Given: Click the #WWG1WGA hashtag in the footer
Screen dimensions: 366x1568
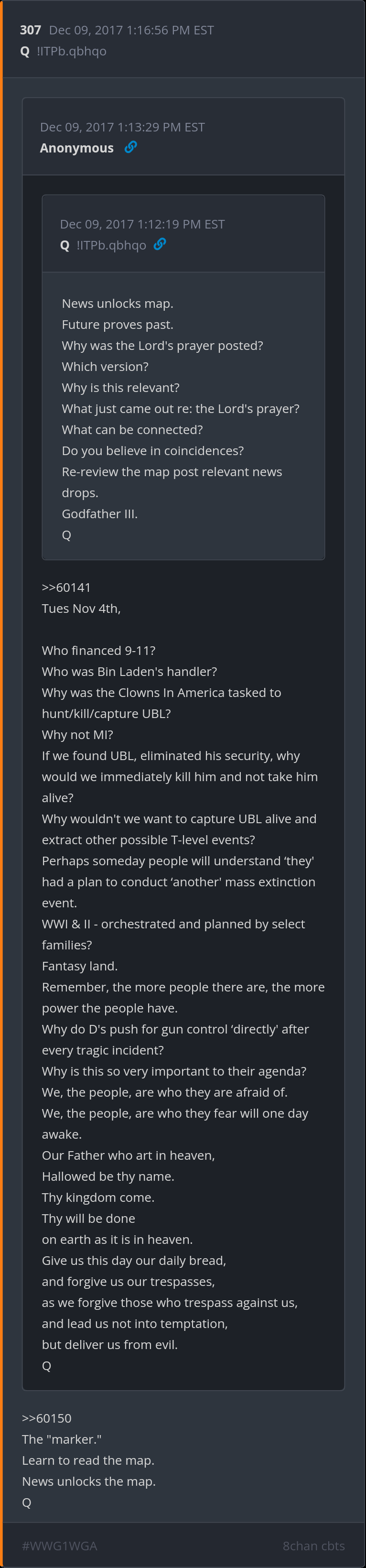Looking at the screenshot, I should (x=59, y=1546).
